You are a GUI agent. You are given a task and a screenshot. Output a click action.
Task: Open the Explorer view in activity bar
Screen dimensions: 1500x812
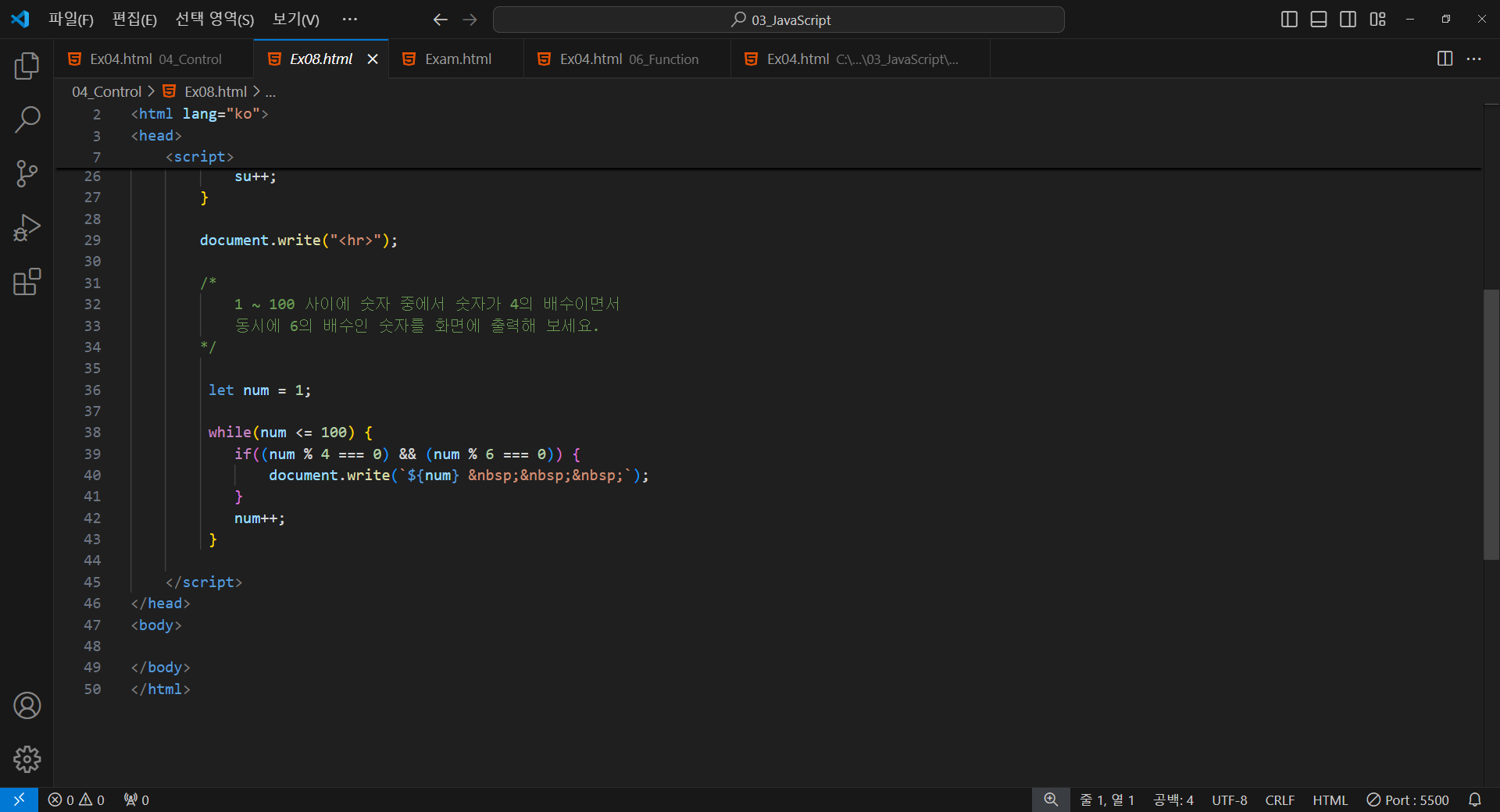(x=27, y=66)
